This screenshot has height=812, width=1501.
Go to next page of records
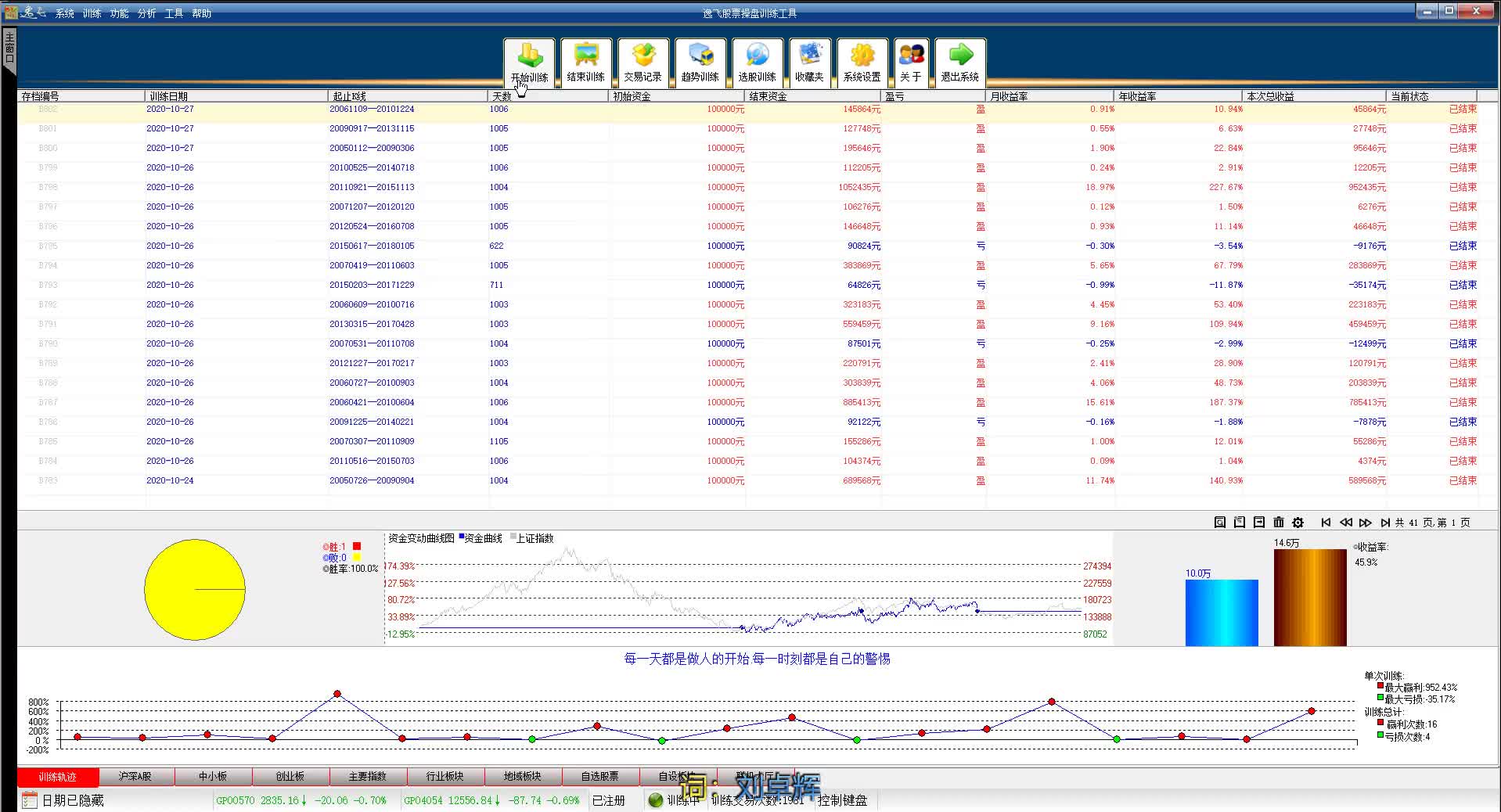click(x=1366, y=523)
